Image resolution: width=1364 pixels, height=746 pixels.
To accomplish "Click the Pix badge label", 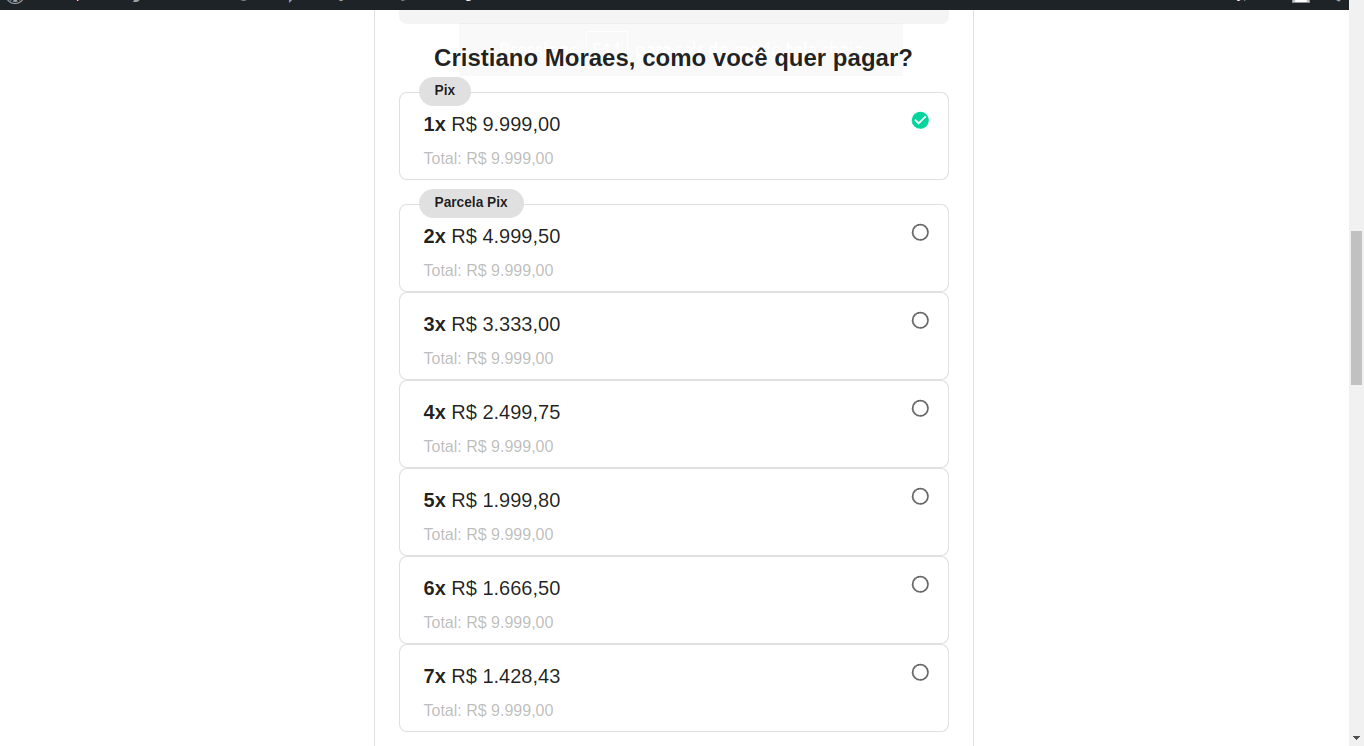I will point(444,91).
